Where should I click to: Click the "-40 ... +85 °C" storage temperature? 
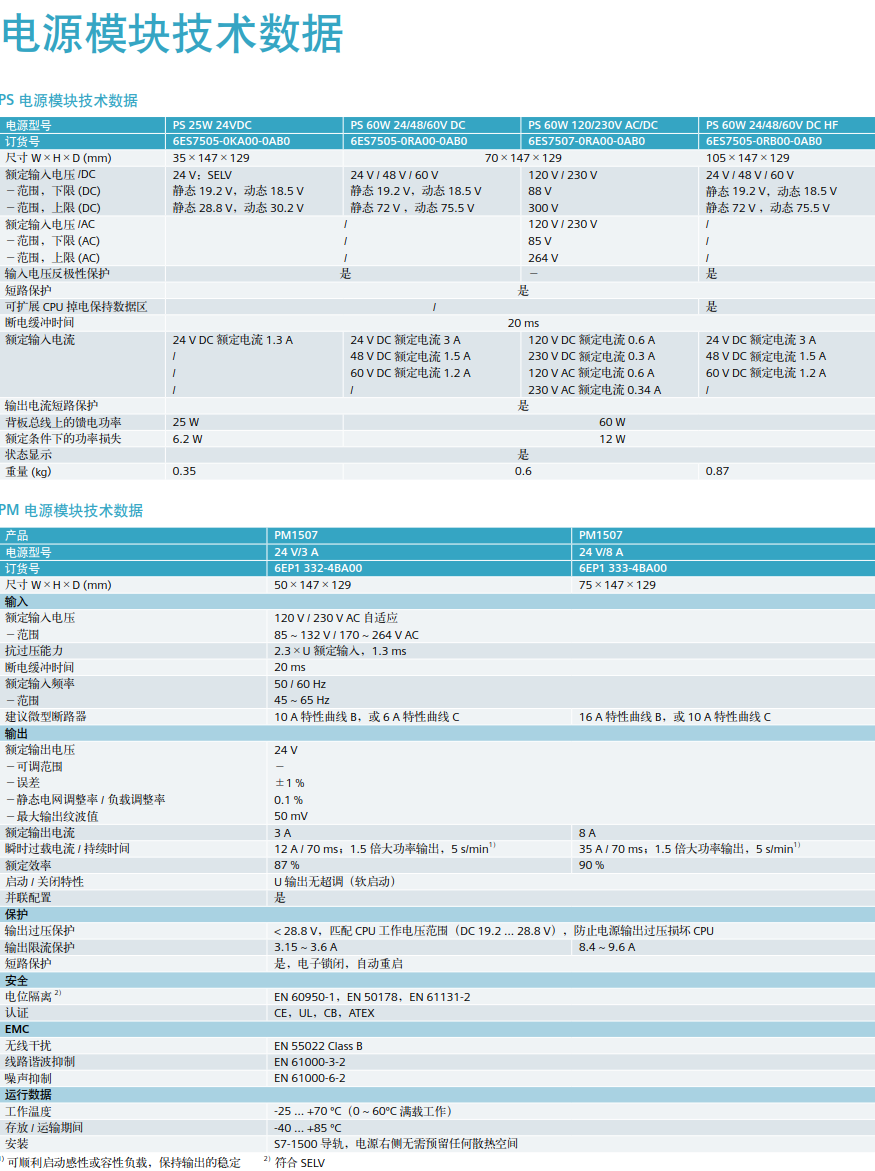click(308, 1128)
